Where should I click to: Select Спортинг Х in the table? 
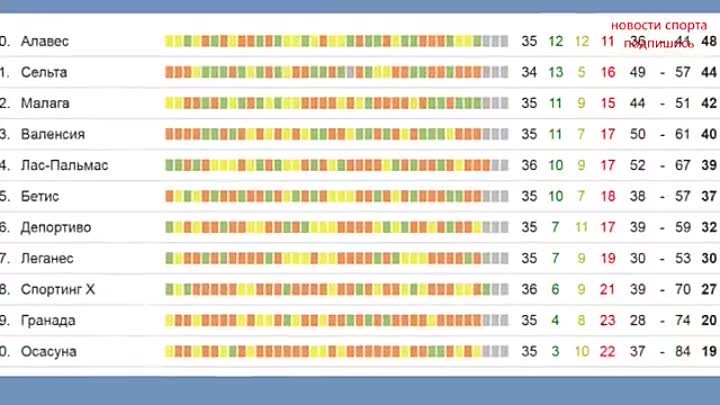[57, 289]
